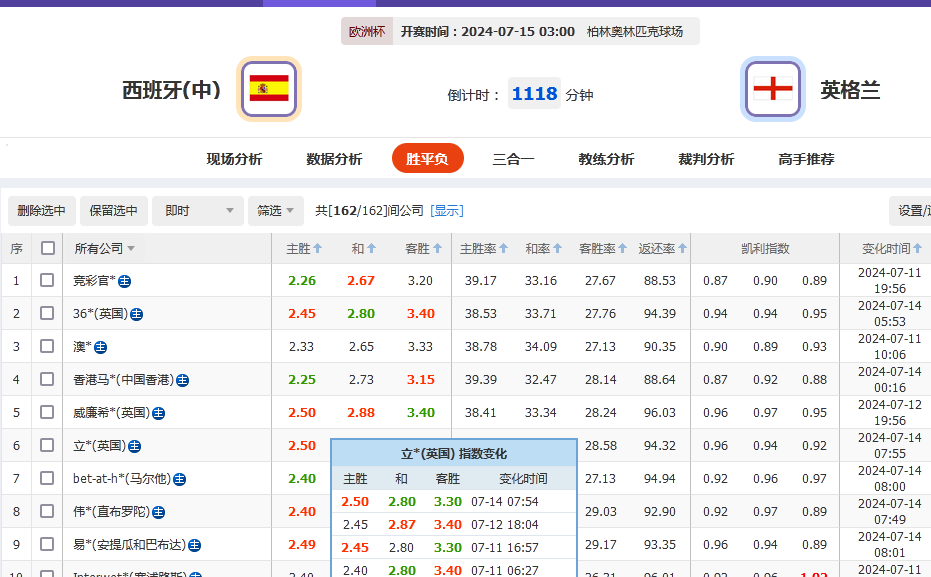Click the globe icon beside bet-at-h*(马尔他)
931x577 pixels.
tap(179, 478)
